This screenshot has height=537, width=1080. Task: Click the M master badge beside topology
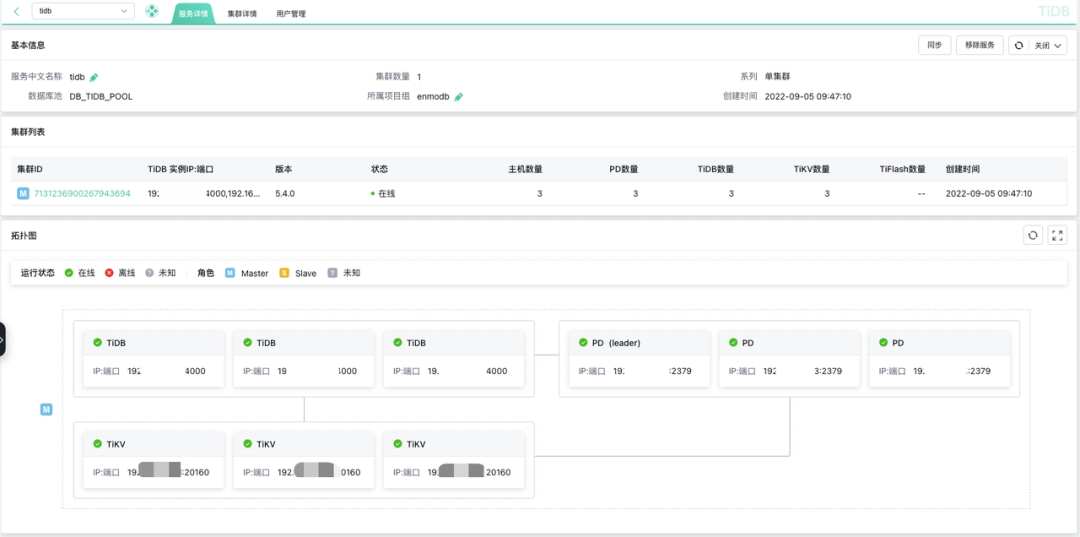[46, 410]
